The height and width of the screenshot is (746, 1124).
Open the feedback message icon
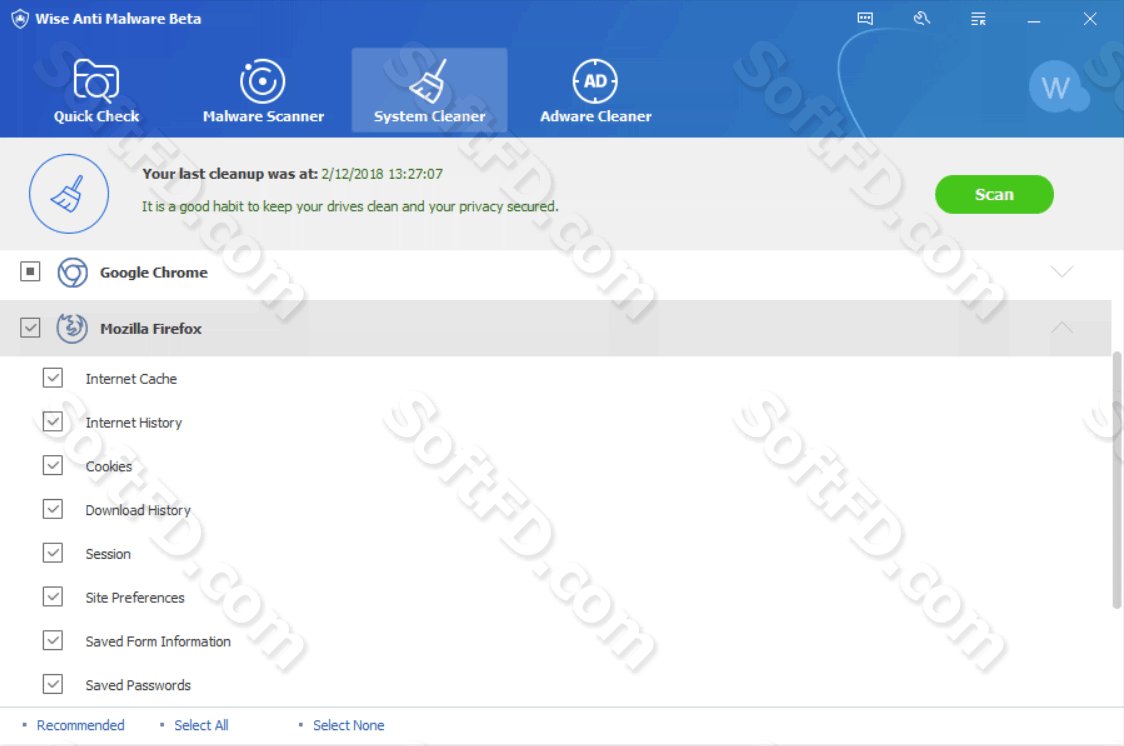click(x=865, y=19)
